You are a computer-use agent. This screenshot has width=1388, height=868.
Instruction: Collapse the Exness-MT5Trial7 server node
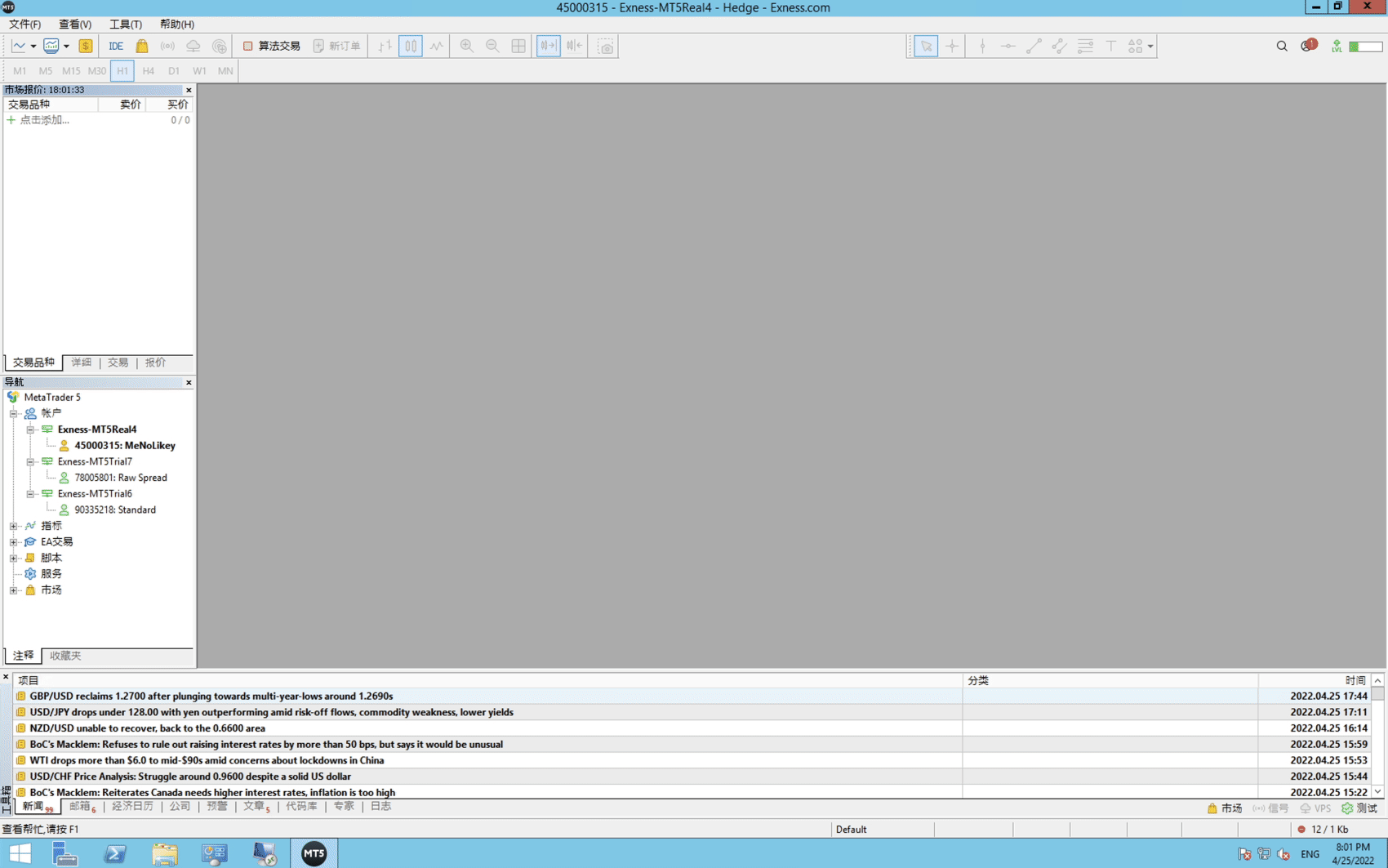click(x=30, y=462)
